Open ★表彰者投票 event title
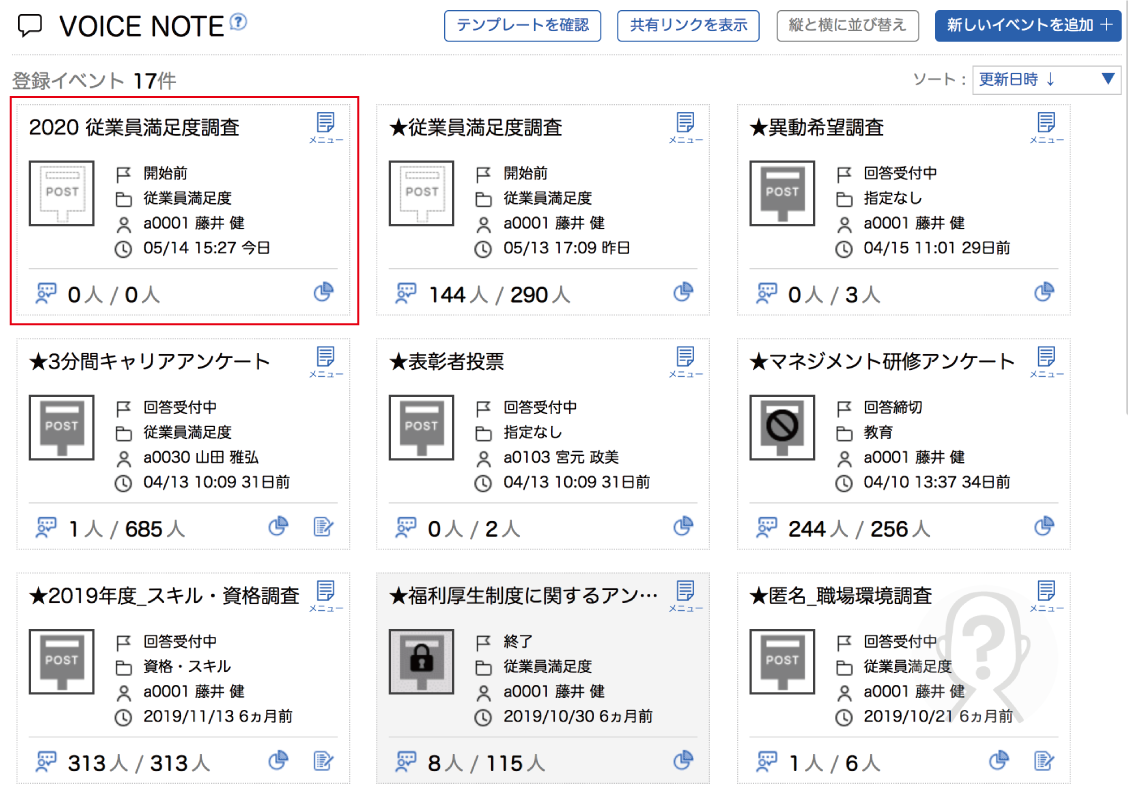Screen dimensions: 1128x792 click(447, 361)
